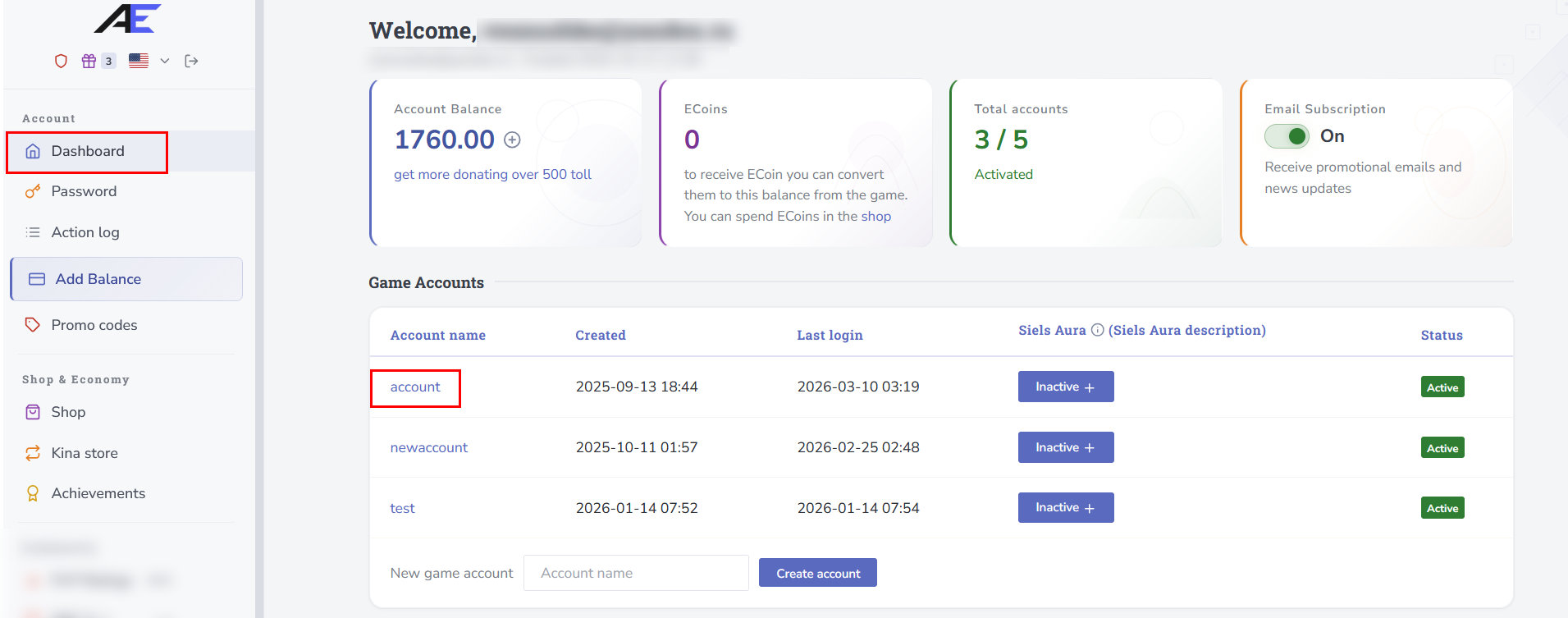Go to Add Balance
1568x618 pixels.
[98, 279]
